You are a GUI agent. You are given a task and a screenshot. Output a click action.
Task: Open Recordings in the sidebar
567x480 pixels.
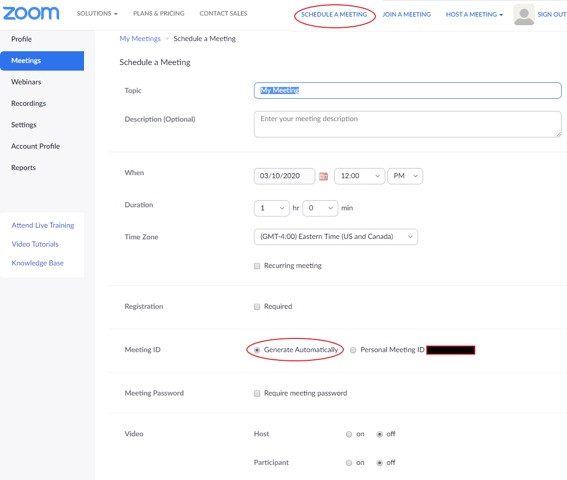[29, 103]
